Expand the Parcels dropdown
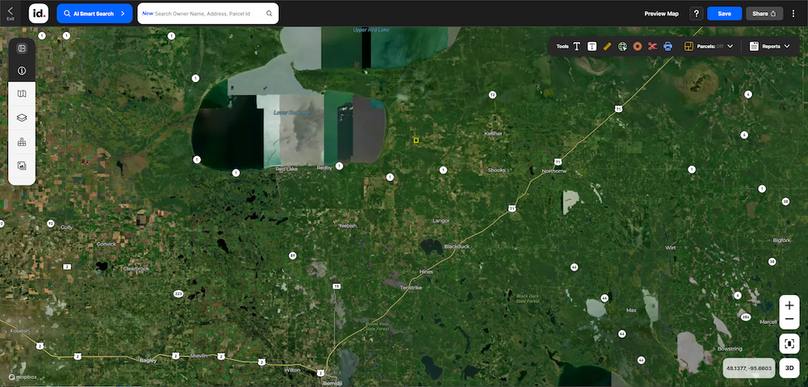This screenshot has height=387, width=808. [x=730, y=46]
